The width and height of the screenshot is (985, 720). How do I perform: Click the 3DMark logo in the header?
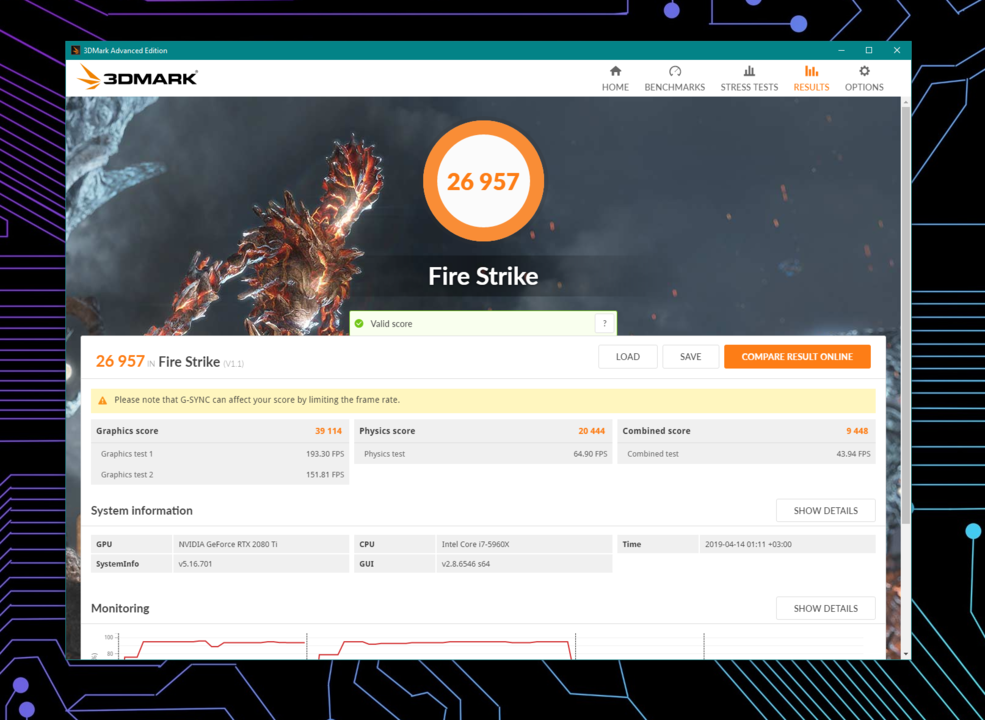(x=138, y=77)
